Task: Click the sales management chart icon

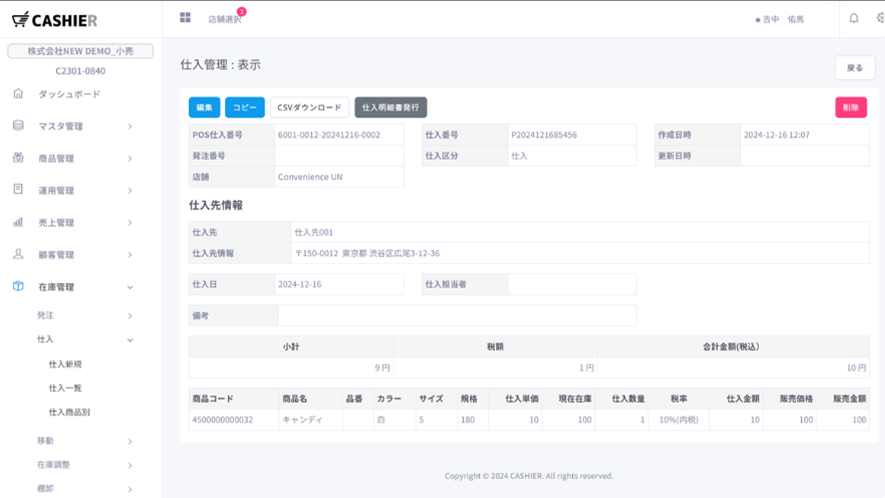Action: click(18, 222)
